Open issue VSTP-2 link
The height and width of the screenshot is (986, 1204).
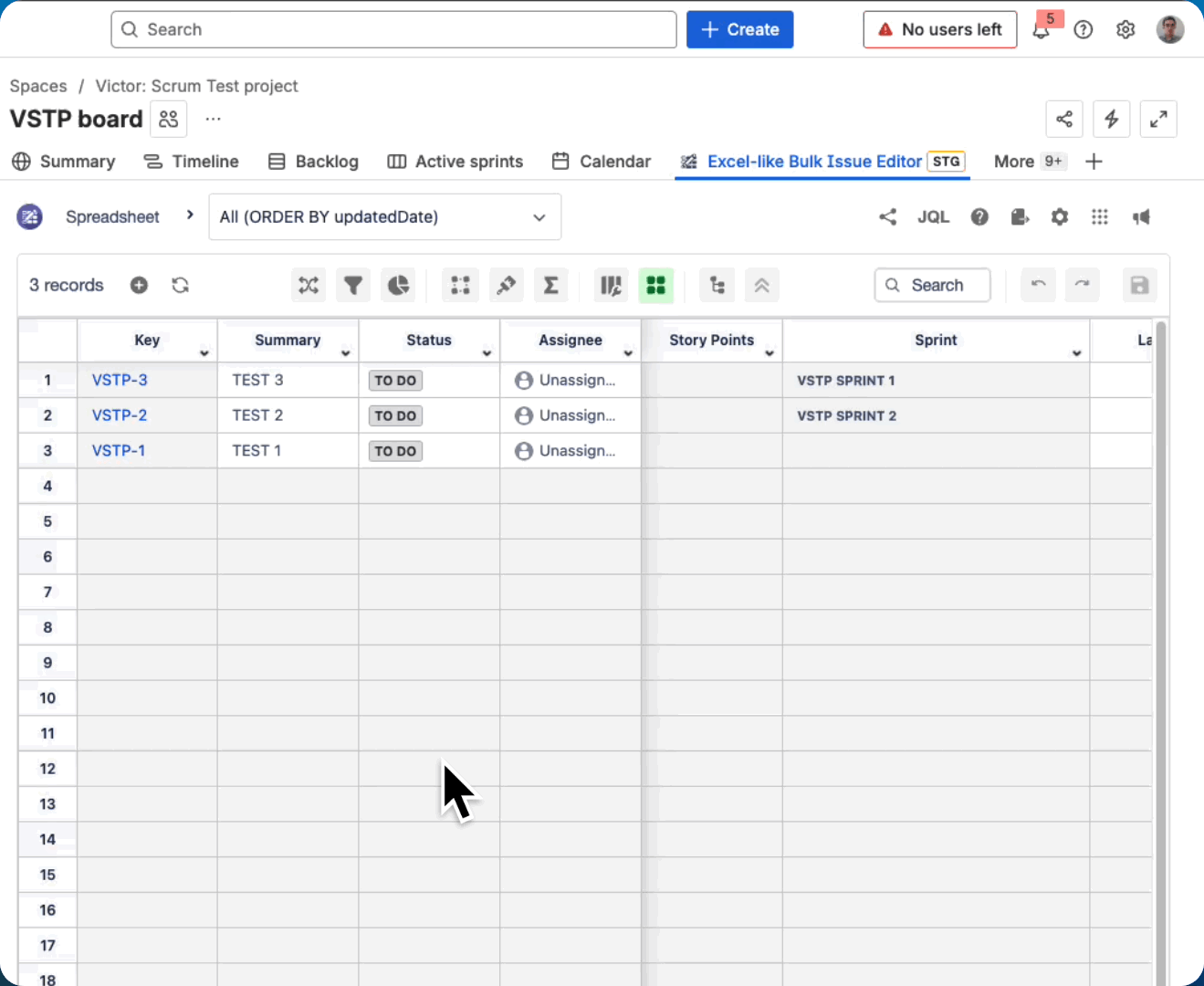(120, 415)
